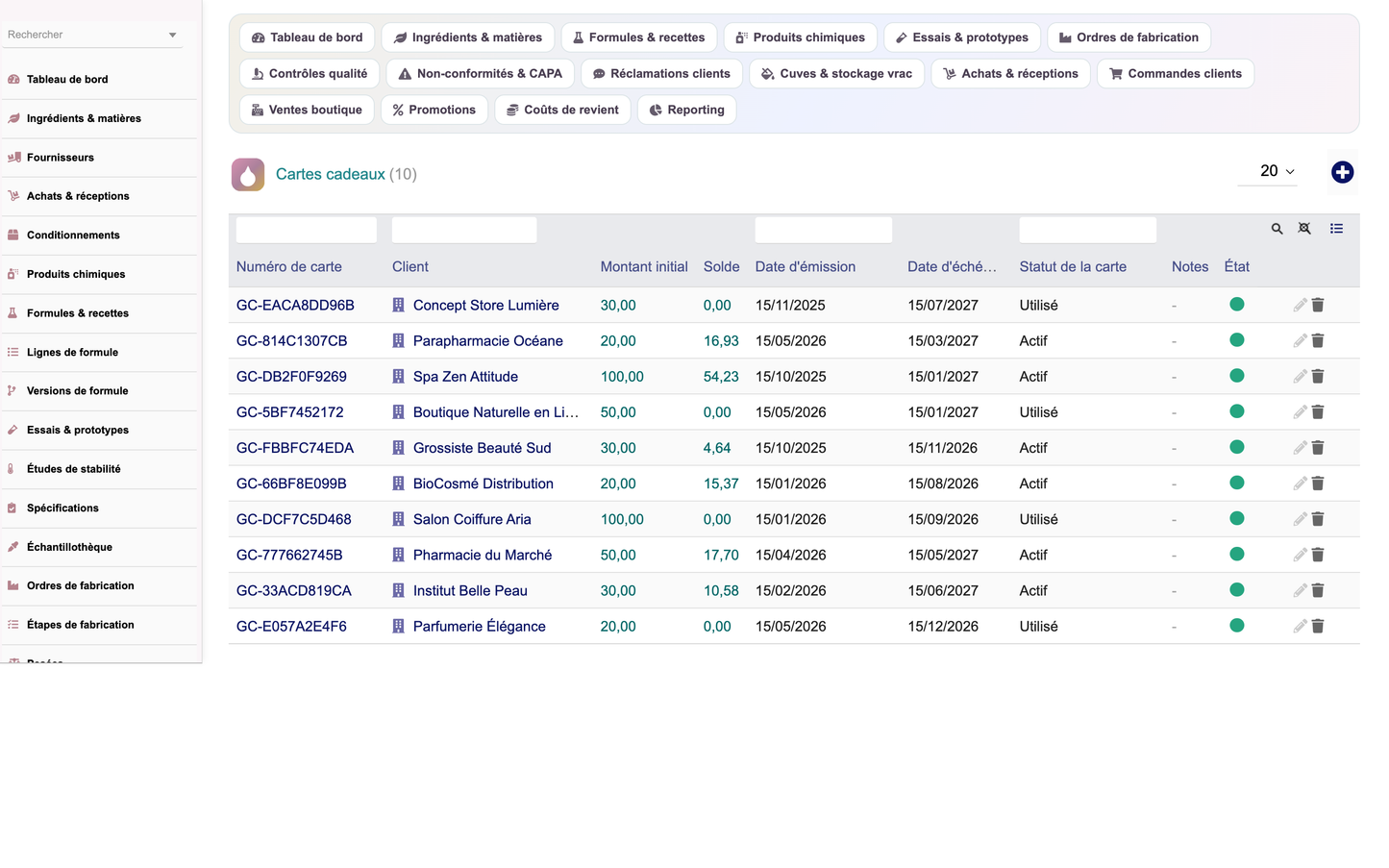This screenshot has height=868, width=1389.
Task: Open card number link GC-DB2F0F9269
Action: coord(291,377)
